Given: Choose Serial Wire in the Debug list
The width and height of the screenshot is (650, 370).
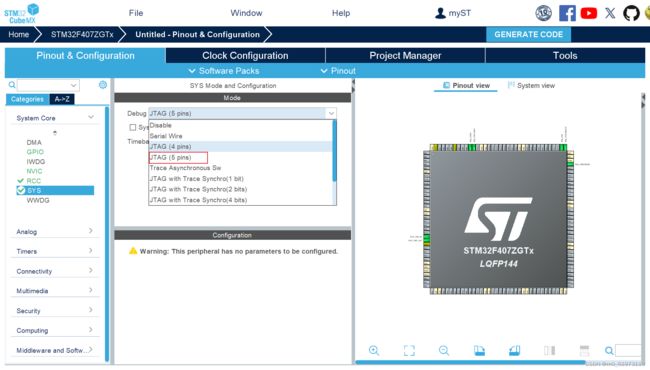Looking at the screenshot, I should point(240,136).
